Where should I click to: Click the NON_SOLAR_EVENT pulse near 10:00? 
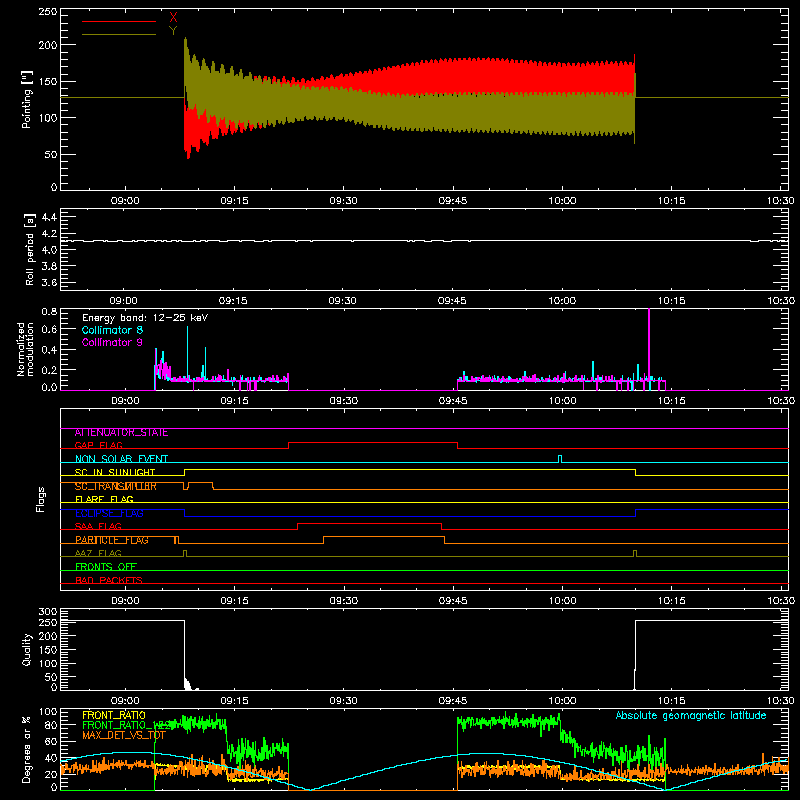tap(560, 459)
